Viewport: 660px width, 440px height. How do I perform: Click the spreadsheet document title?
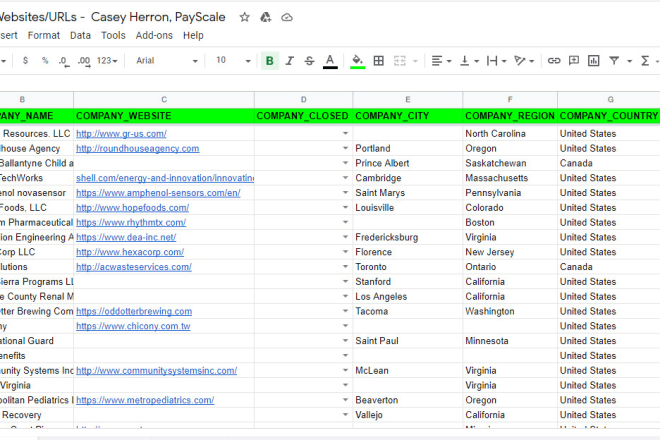coord(112,17)
